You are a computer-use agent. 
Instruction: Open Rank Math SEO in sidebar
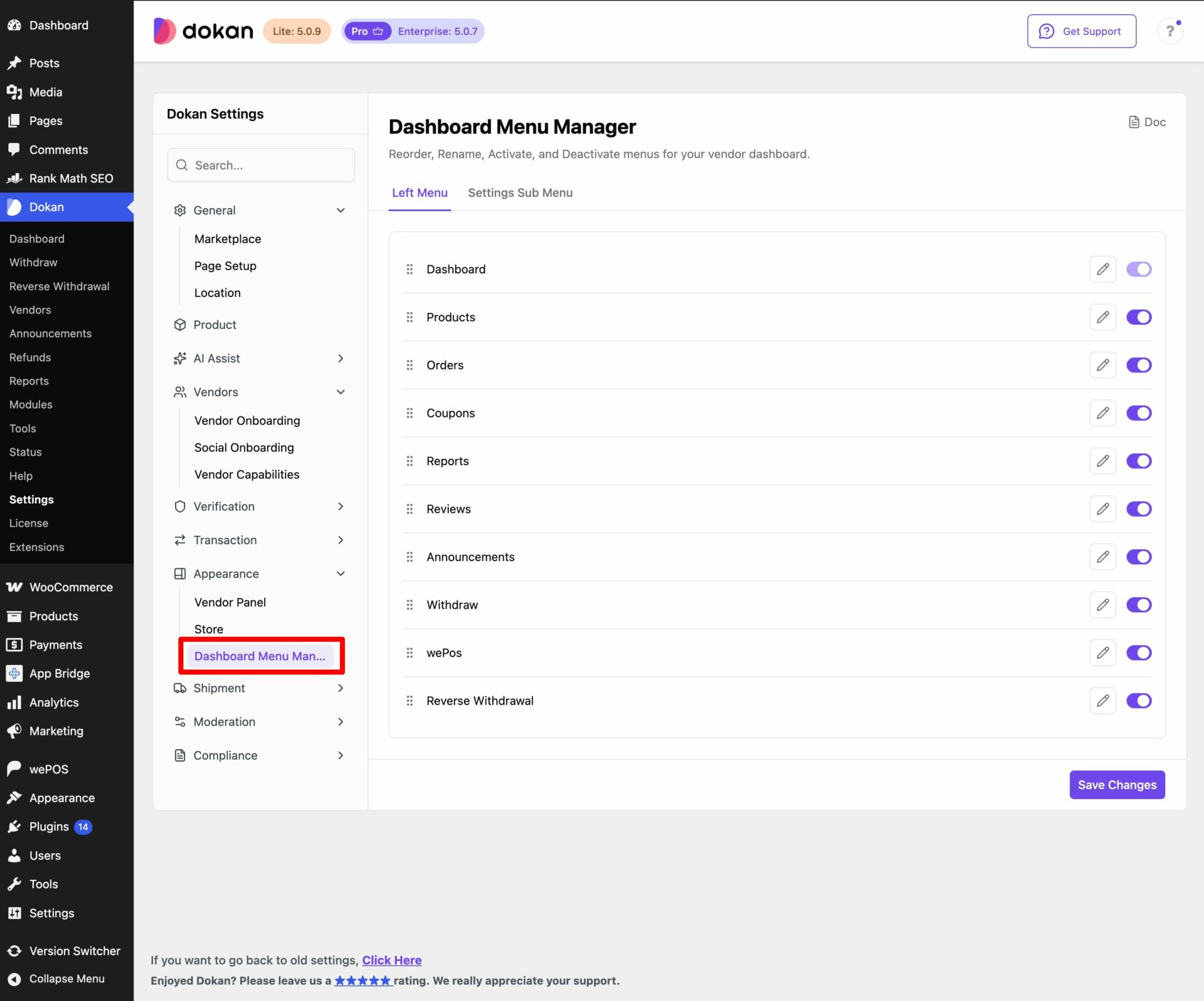click(x=66, y=179)
